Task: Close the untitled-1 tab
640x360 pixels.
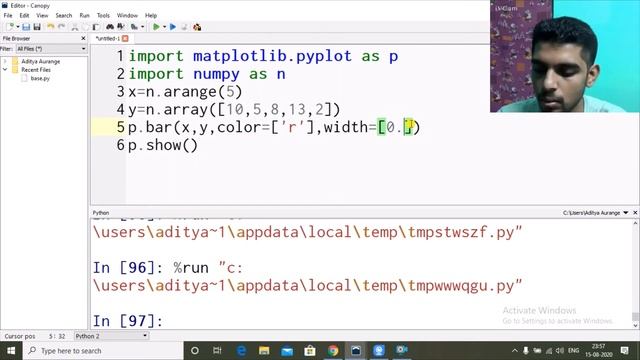Action: [125, 38]
